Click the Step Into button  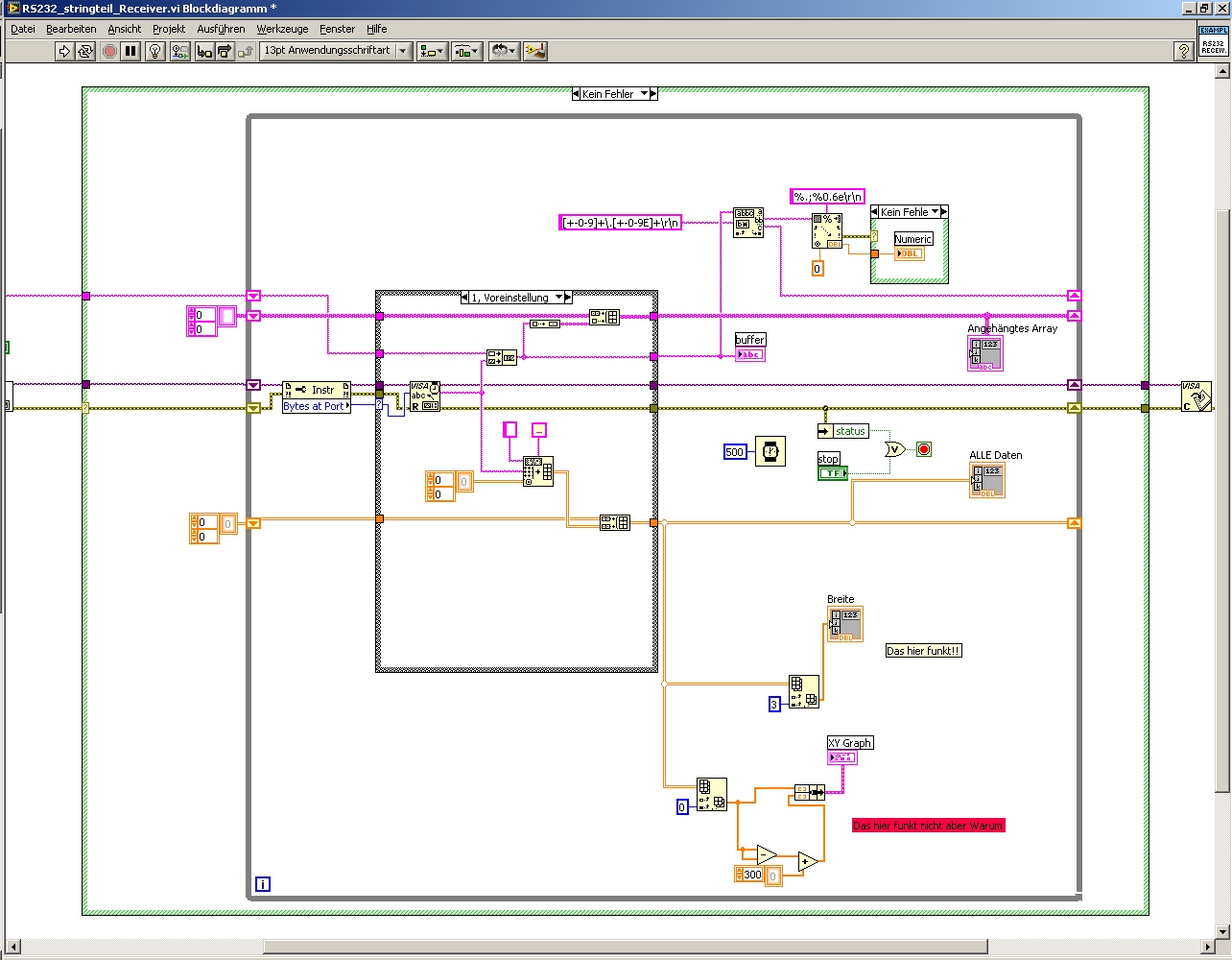[x=204, y=51]
